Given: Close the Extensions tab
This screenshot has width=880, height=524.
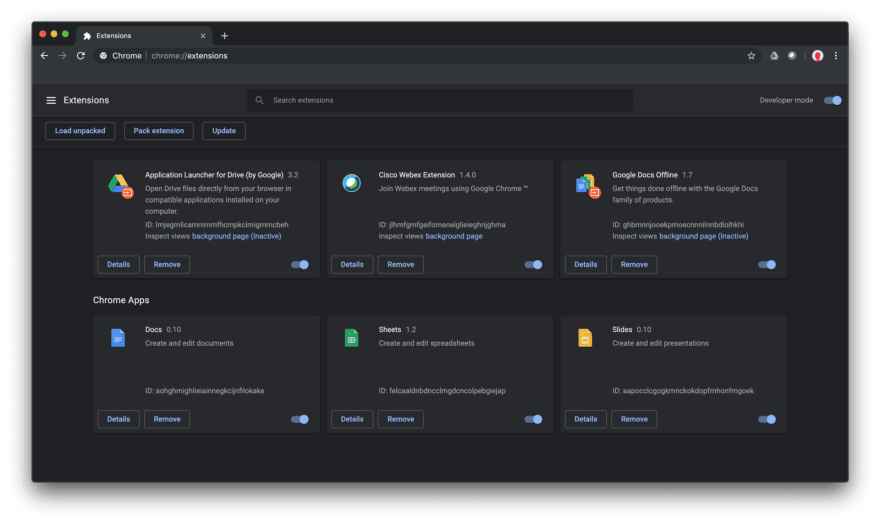Looking at the screenshot, I should [203, 36].
